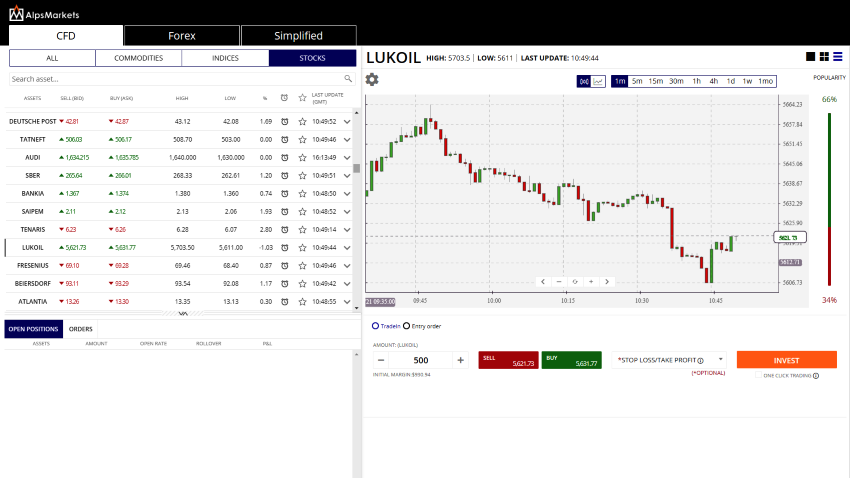Screen dimensions: 850x478
Task: Expand BANKIA row details
Action: 347,194
